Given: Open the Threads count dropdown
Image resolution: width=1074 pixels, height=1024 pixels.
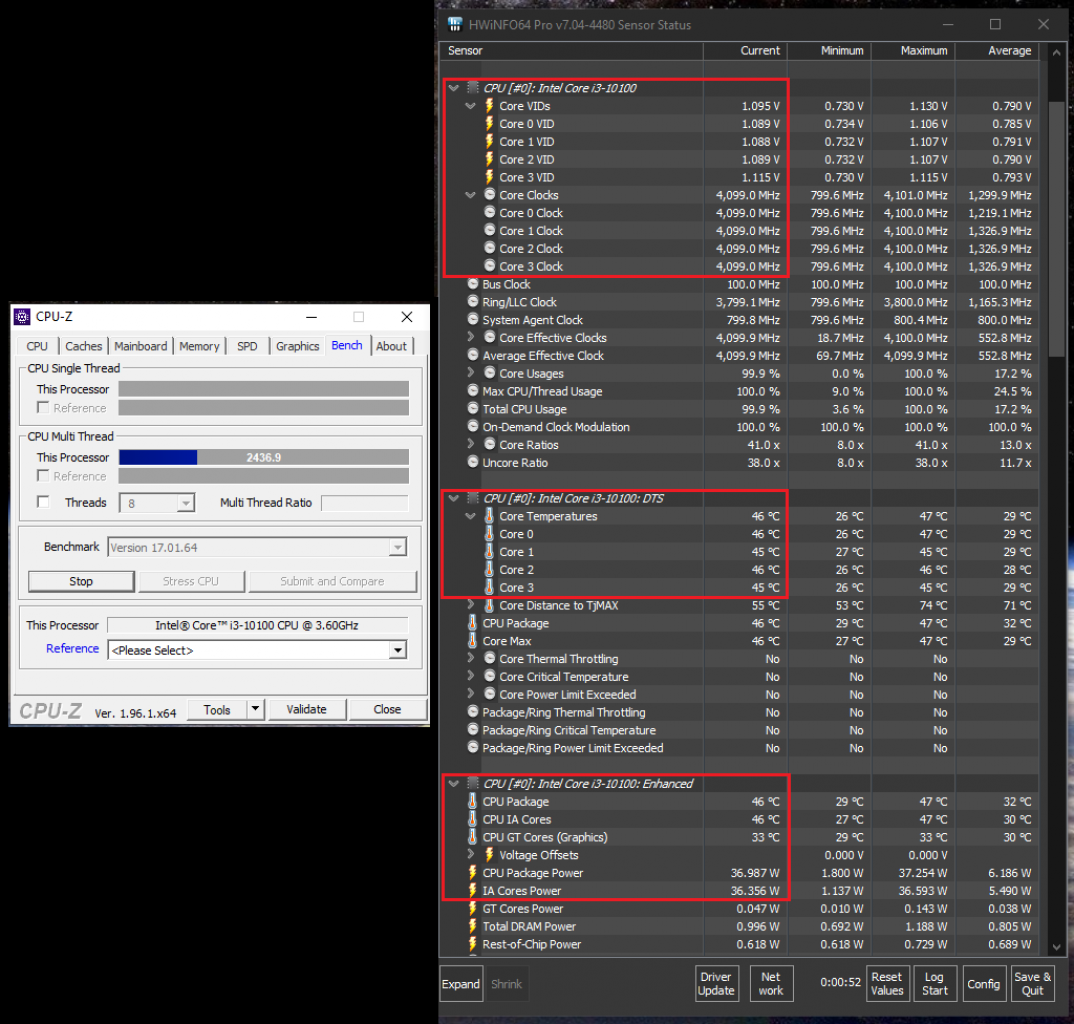Looking at the screenshot, I should (x=185, y=503).
